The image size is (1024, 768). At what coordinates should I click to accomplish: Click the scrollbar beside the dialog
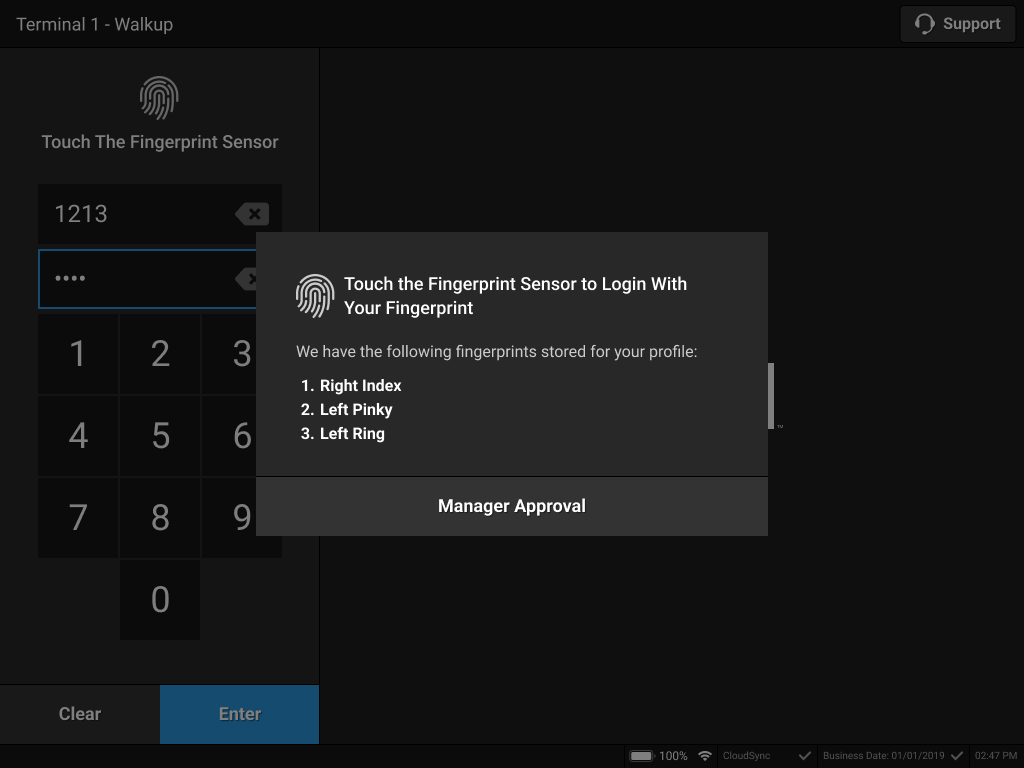770,394
